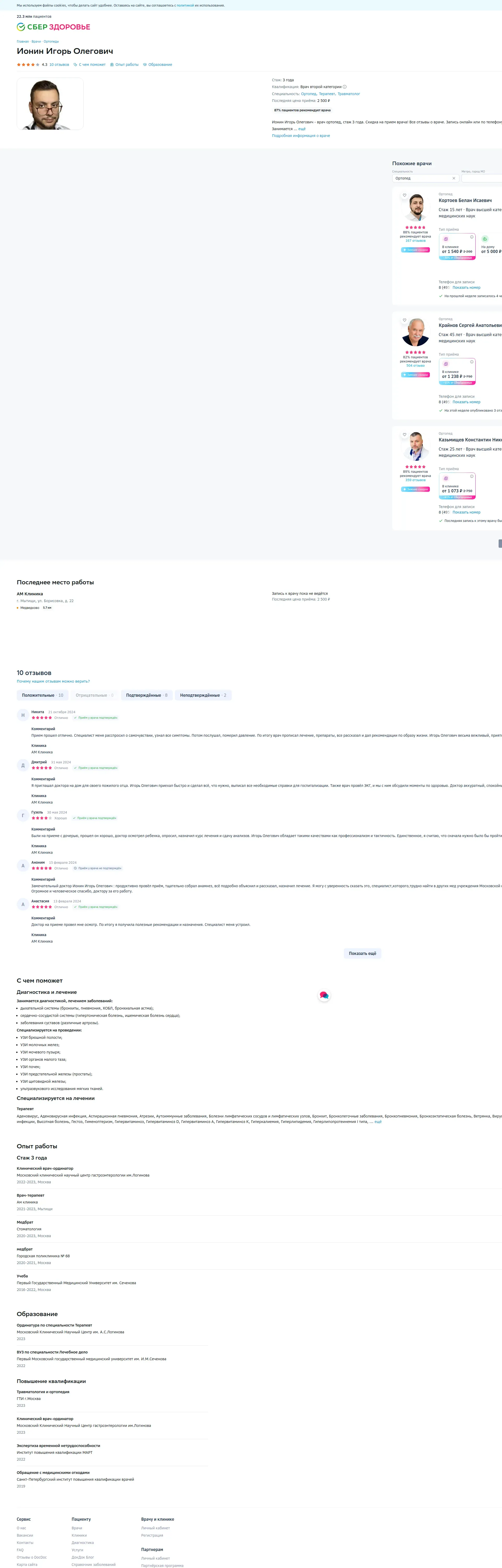Click Показать ещё reviews button
The height and width of the screenshot is (1568, 502).
point(362,954)
